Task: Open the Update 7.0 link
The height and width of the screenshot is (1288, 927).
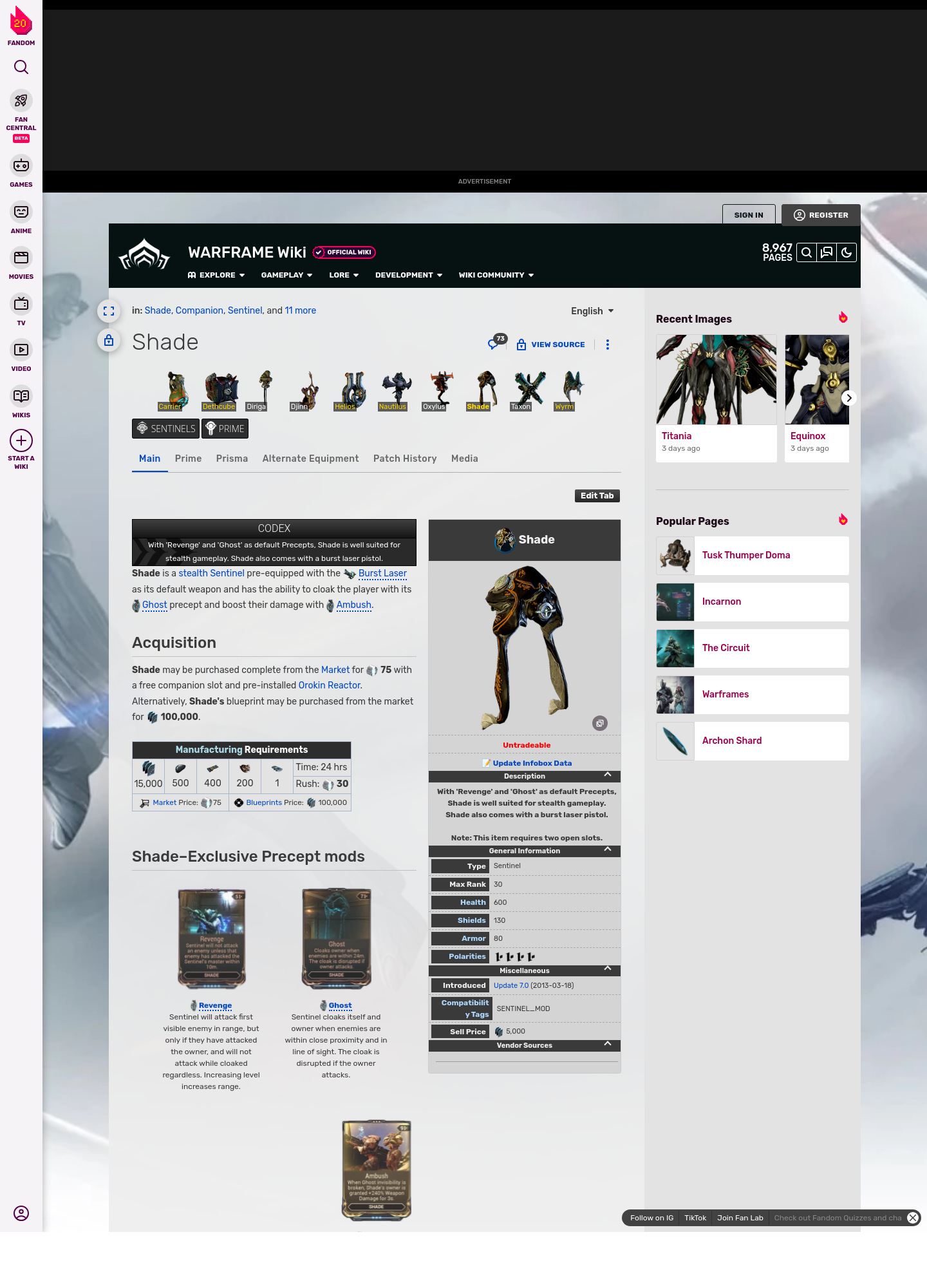Action: pos(511,985)
